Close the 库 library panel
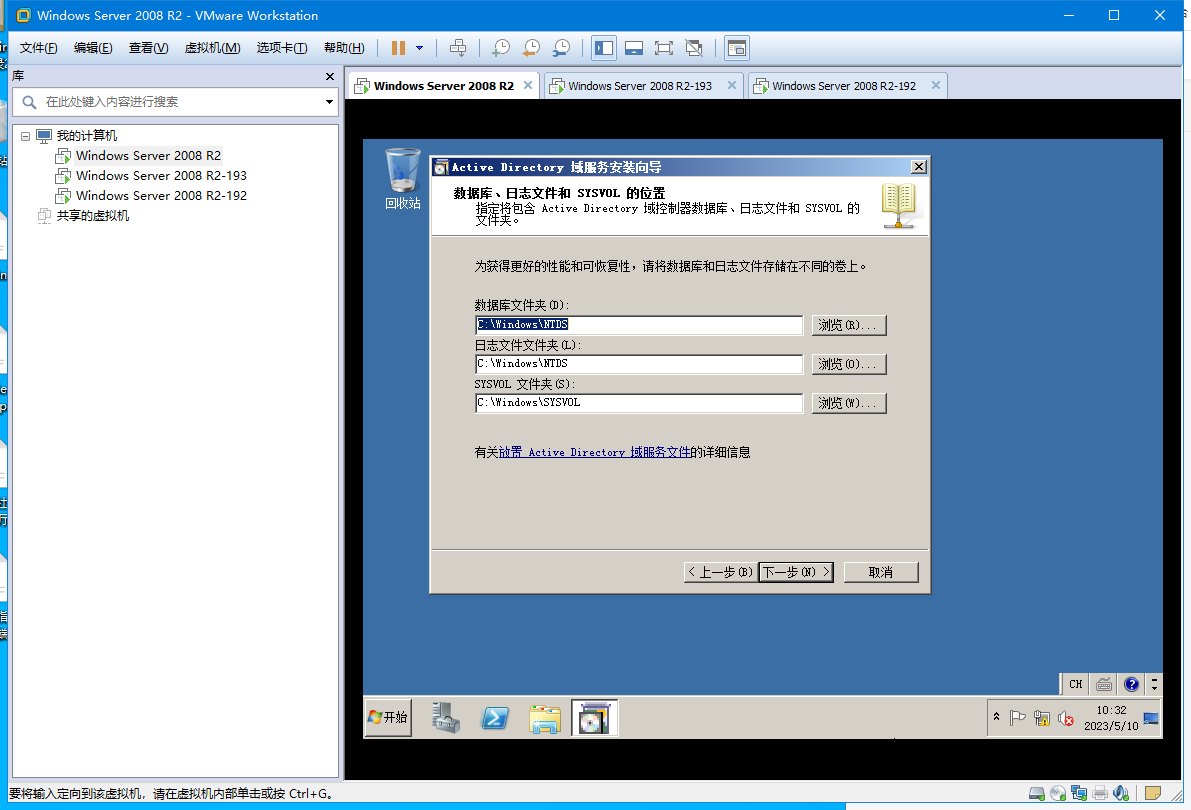The height and width of the screenshot is (810, 1191). tap(330, 76)
